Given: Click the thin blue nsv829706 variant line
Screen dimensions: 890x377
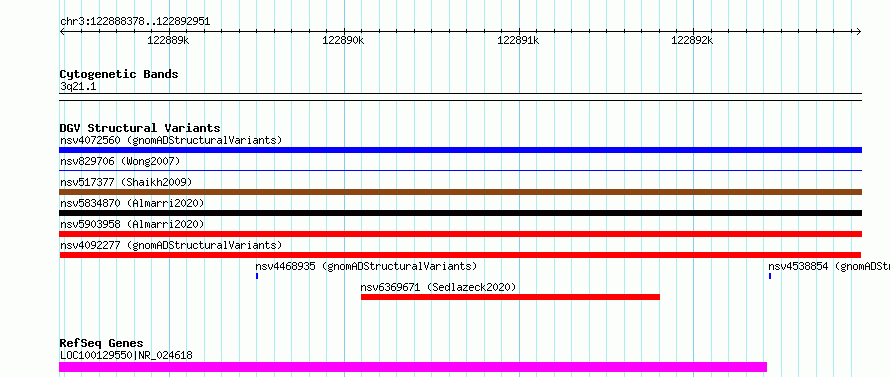Looking at the screenshot, I should (x=460, y=170).
